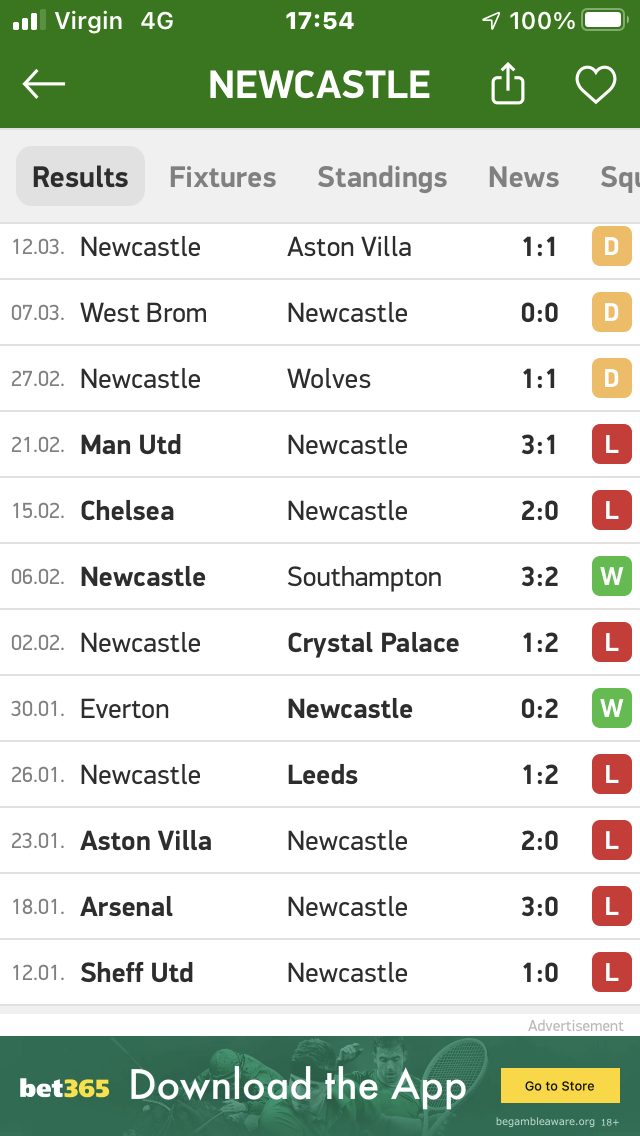Tap the Leeds team name
The height and width of the screenshot is (1136, 640).
tap(323, 774)
